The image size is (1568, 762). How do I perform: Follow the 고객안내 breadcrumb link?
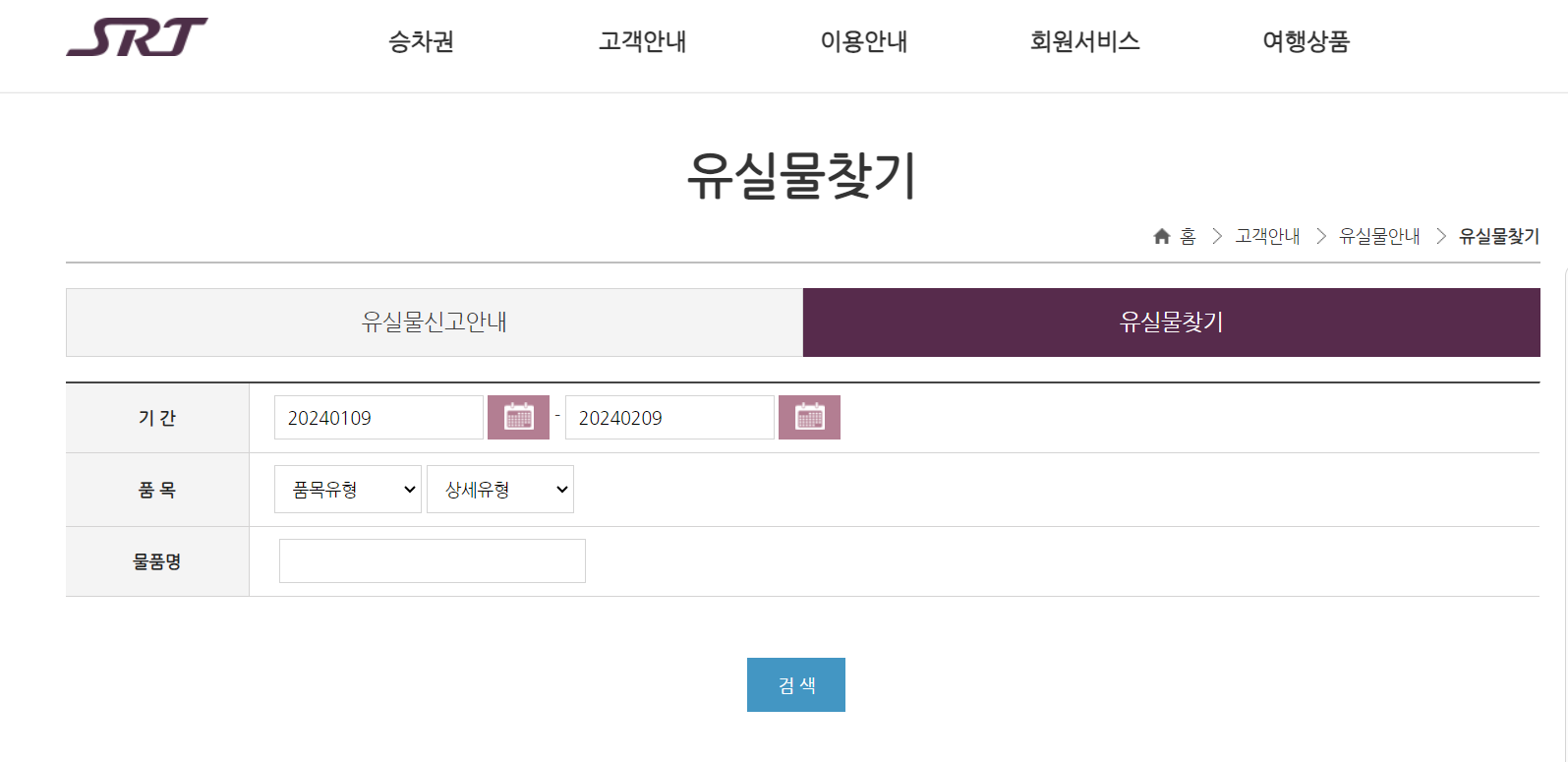pyautogui.click(x=1267, y=236)
